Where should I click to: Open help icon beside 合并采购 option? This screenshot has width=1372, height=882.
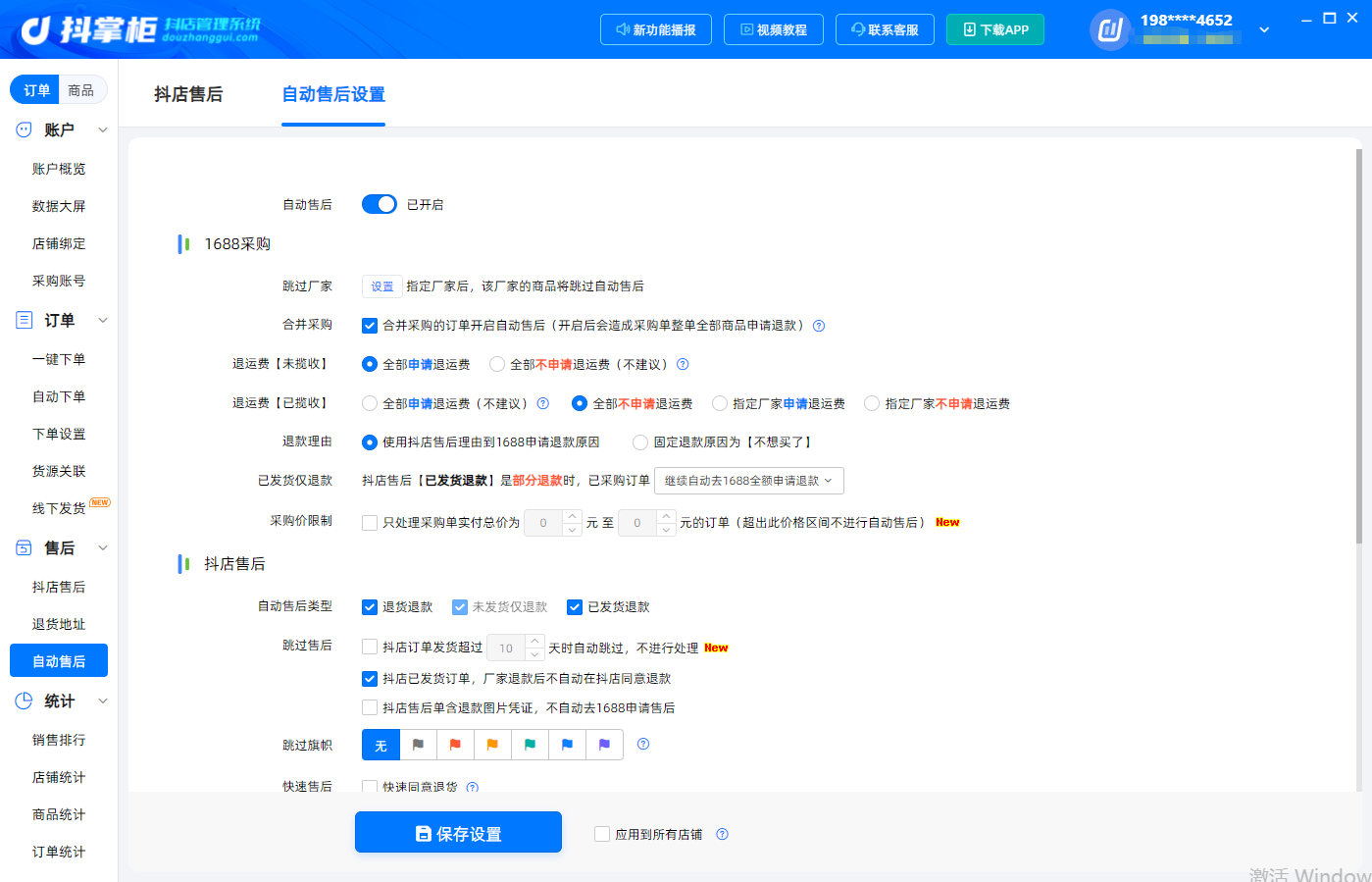coord(819,326)
